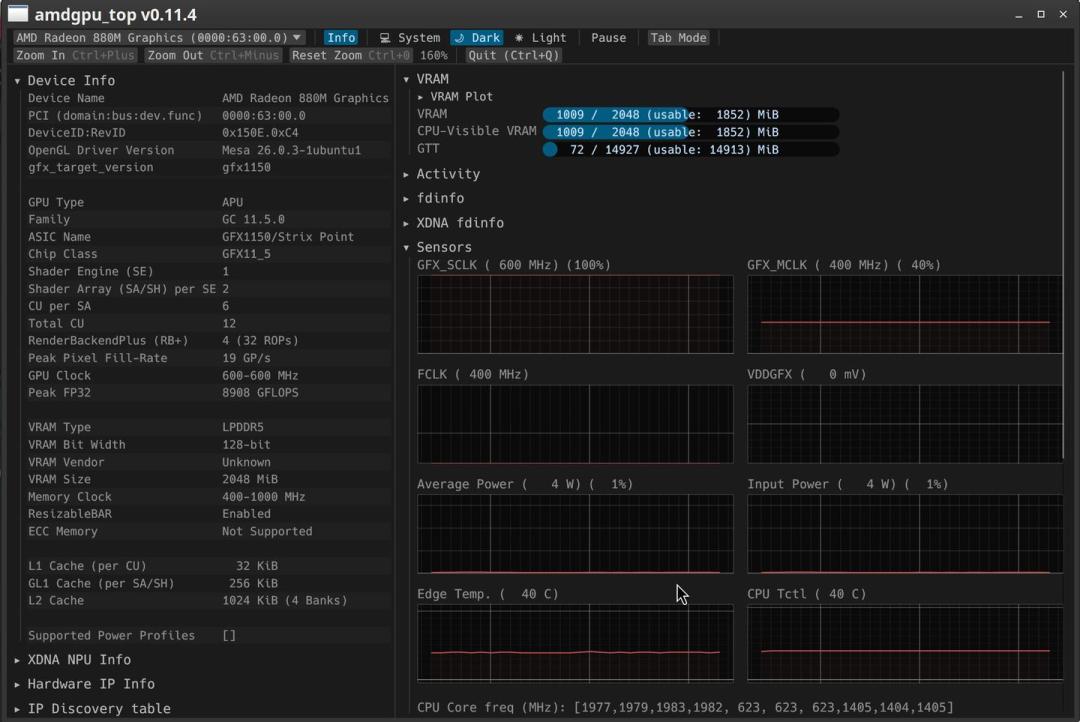Click the Pause button
This screenshot has width=1080, height=722.
click(609, 38)
